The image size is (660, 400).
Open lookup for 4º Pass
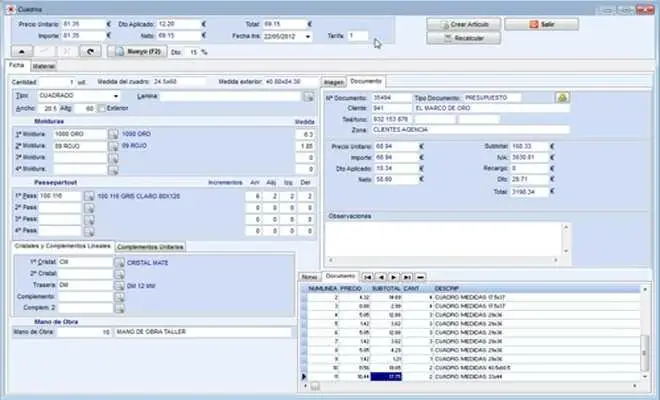[89, 231]
